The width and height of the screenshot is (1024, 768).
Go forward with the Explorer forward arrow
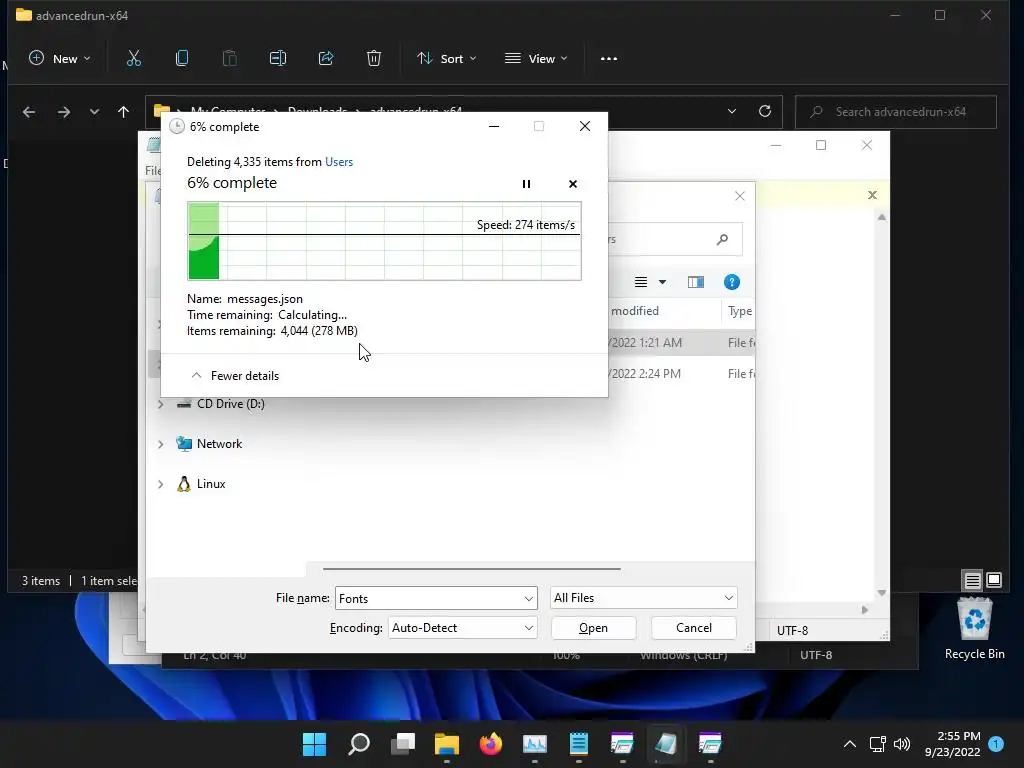tap(63, 112)
